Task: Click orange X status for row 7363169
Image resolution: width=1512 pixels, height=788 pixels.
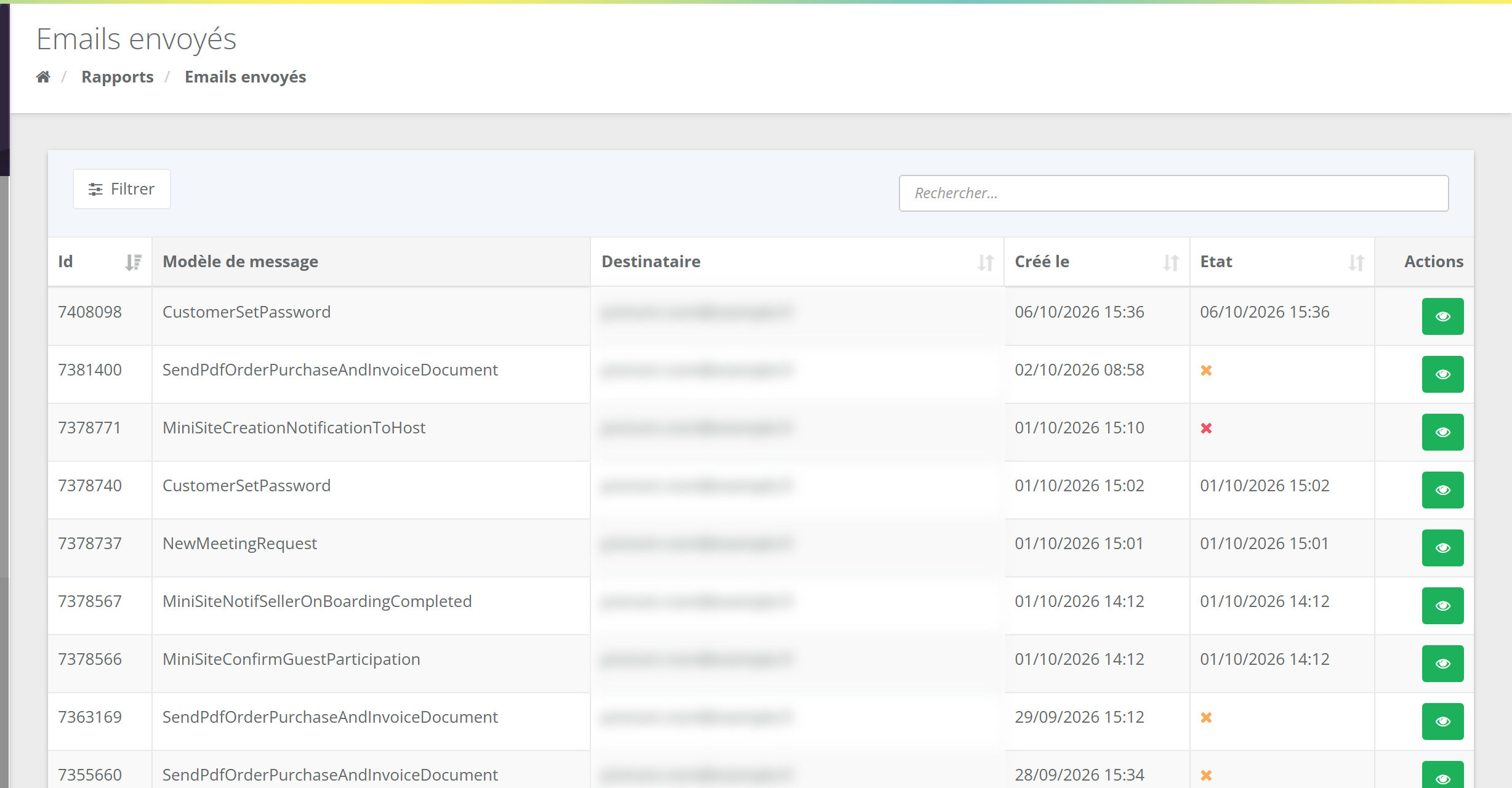Action: (x=1206, y=717)
